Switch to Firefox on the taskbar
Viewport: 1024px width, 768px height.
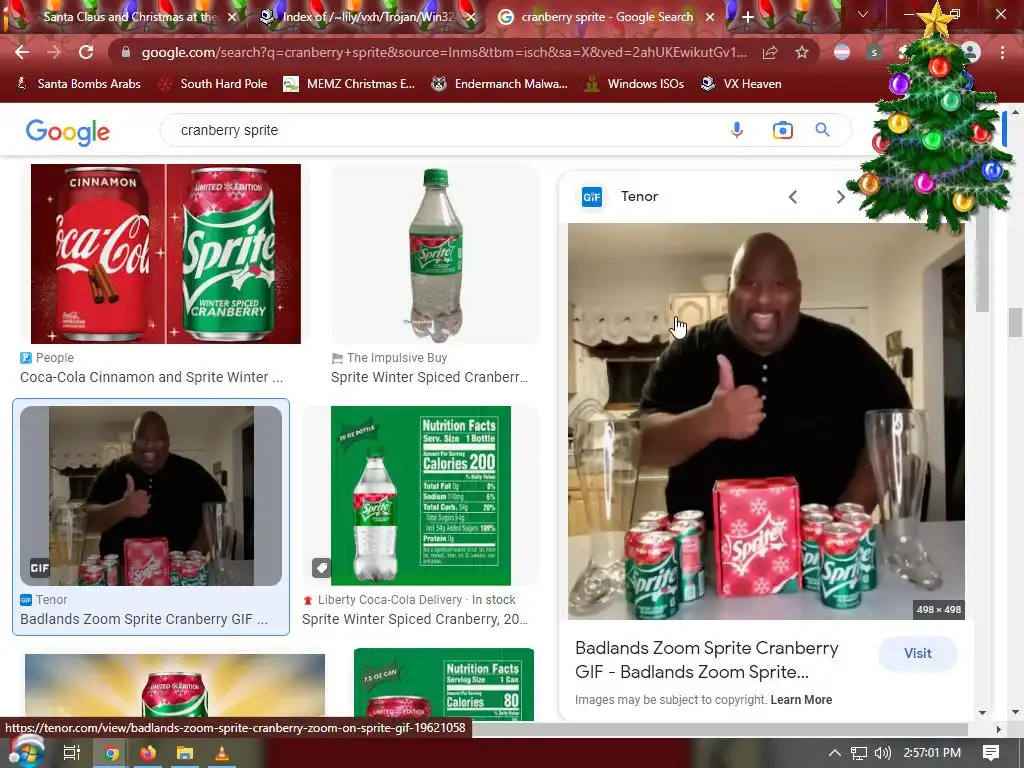[x=148, y=753]
